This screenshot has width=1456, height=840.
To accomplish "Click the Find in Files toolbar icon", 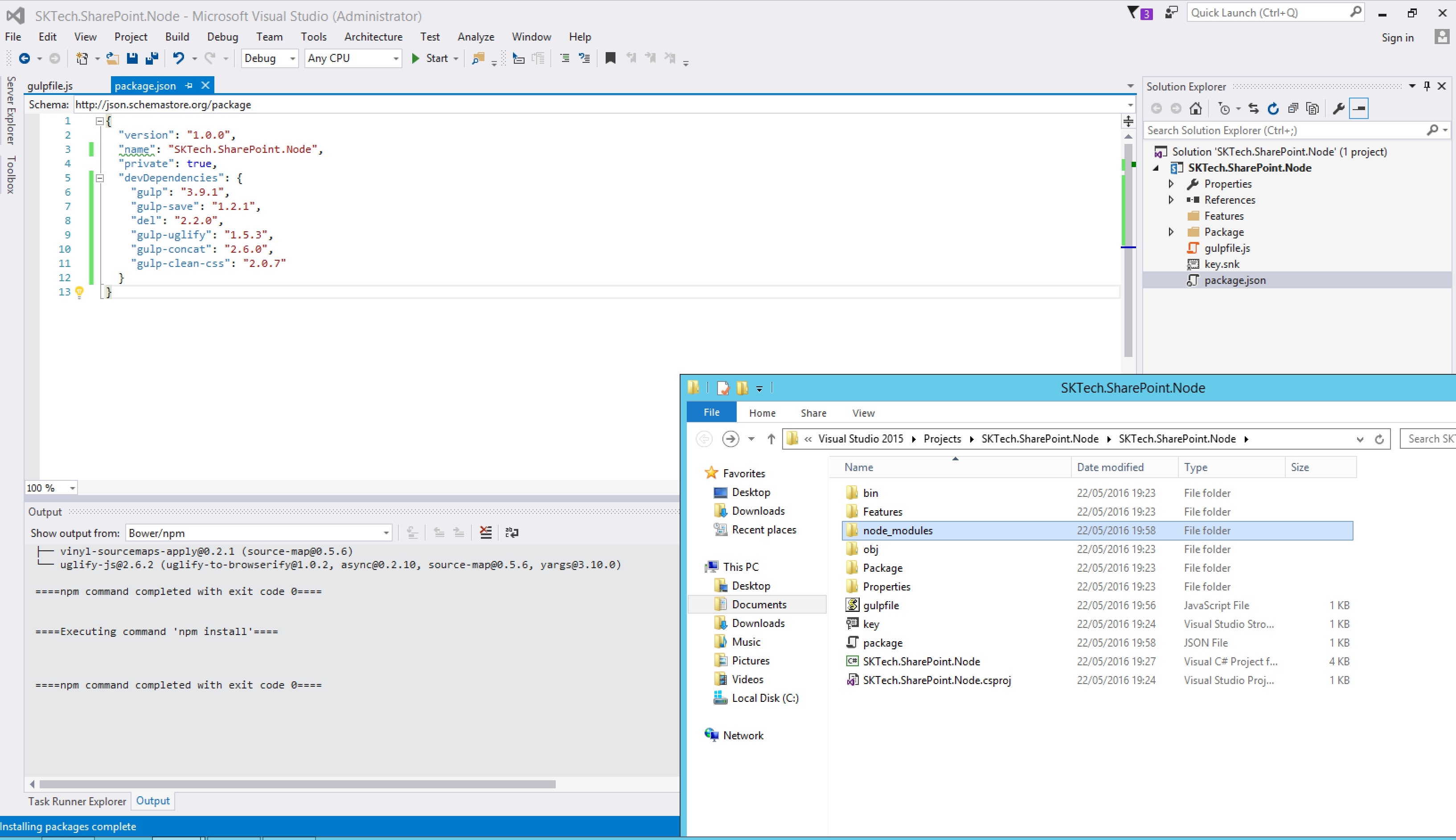I will (478, 58).
